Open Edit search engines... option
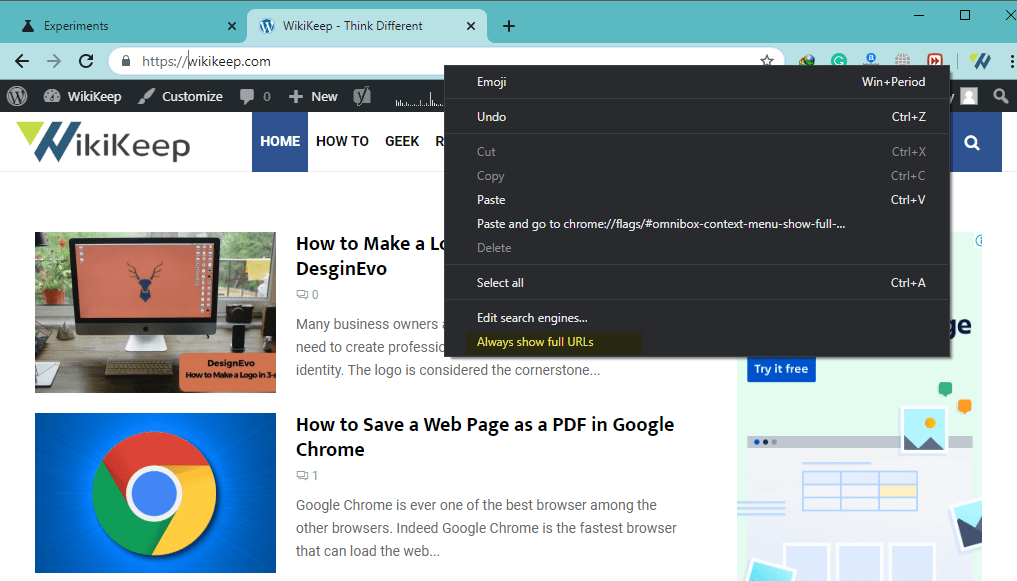The image size is (1017, 581). point(697,318)
